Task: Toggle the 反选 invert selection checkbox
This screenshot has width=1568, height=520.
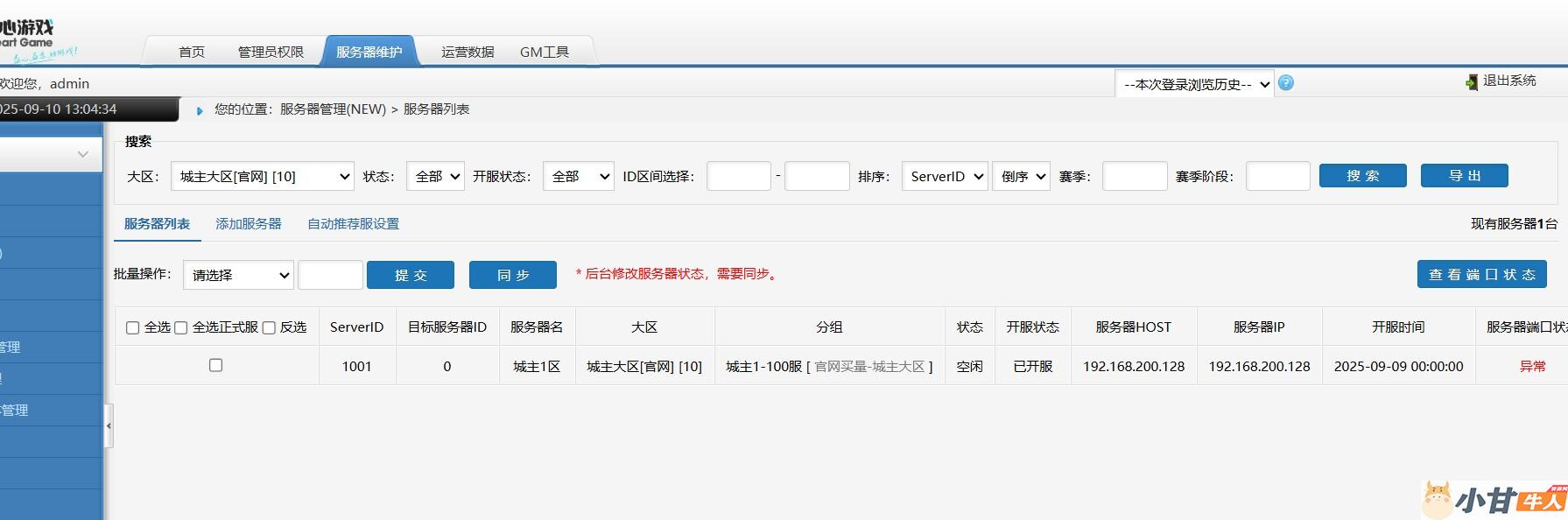Action: [x=269, y=327]
